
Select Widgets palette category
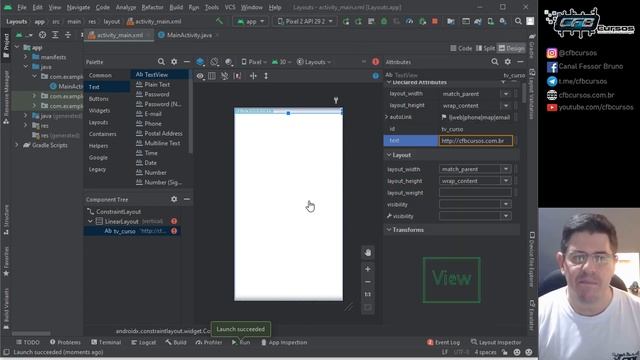click(99, 111)
